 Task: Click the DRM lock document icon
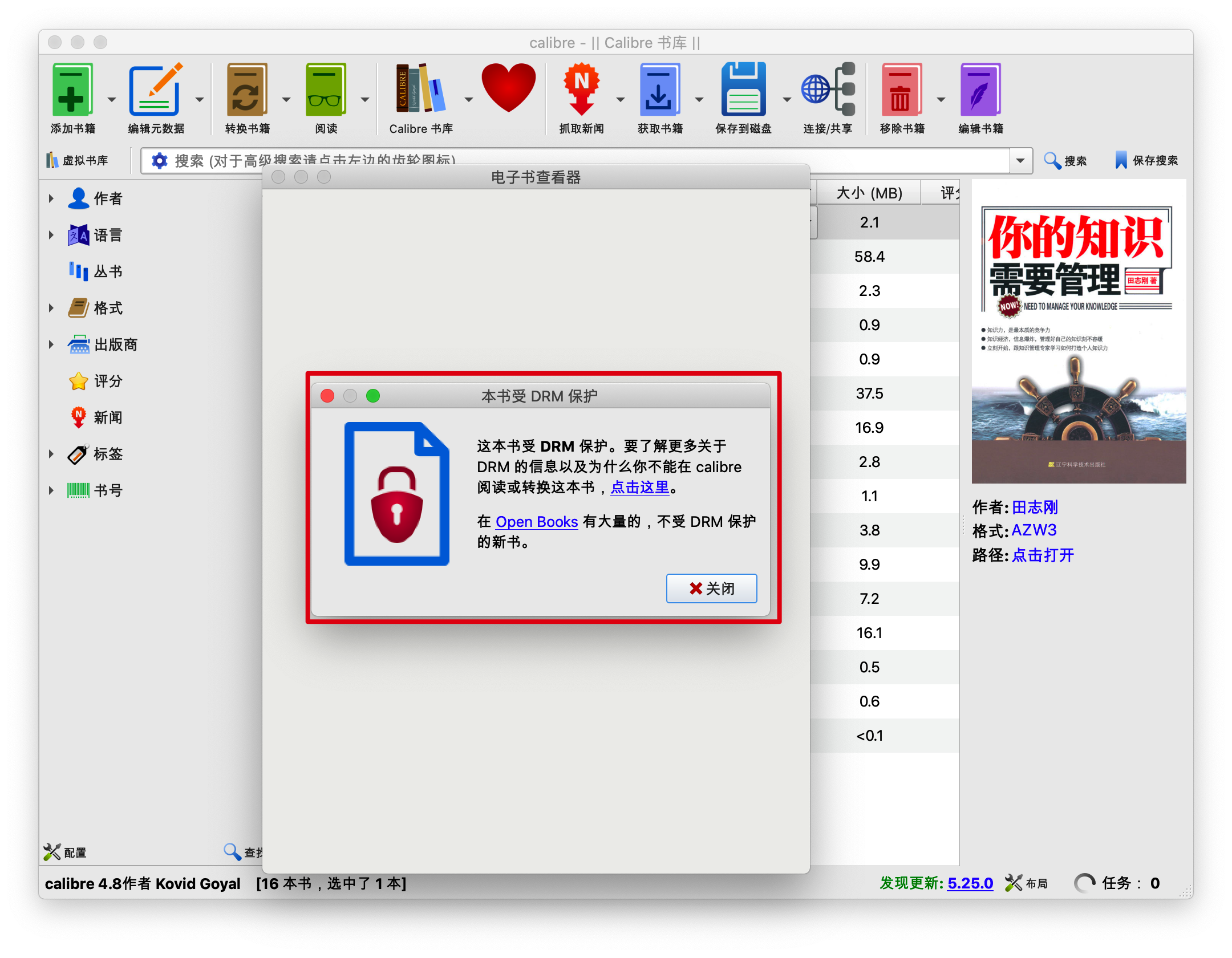[397, 494]
